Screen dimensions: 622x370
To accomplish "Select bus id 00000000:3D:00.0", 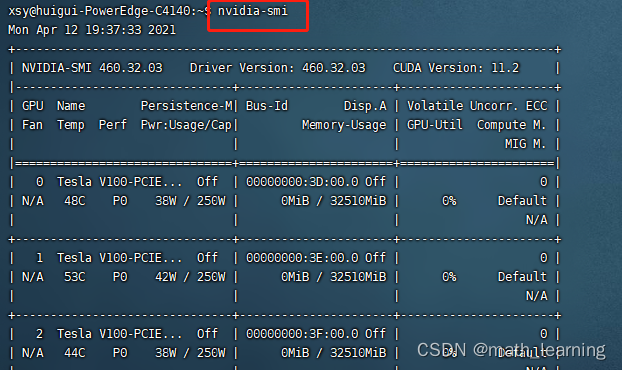I will (302, 182).
